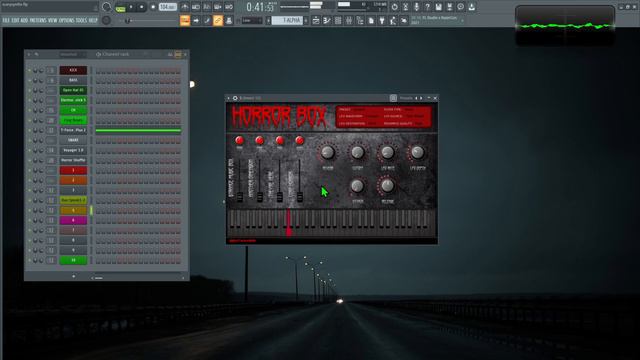Open the Channel rack view icon

[x=338, y=20]
